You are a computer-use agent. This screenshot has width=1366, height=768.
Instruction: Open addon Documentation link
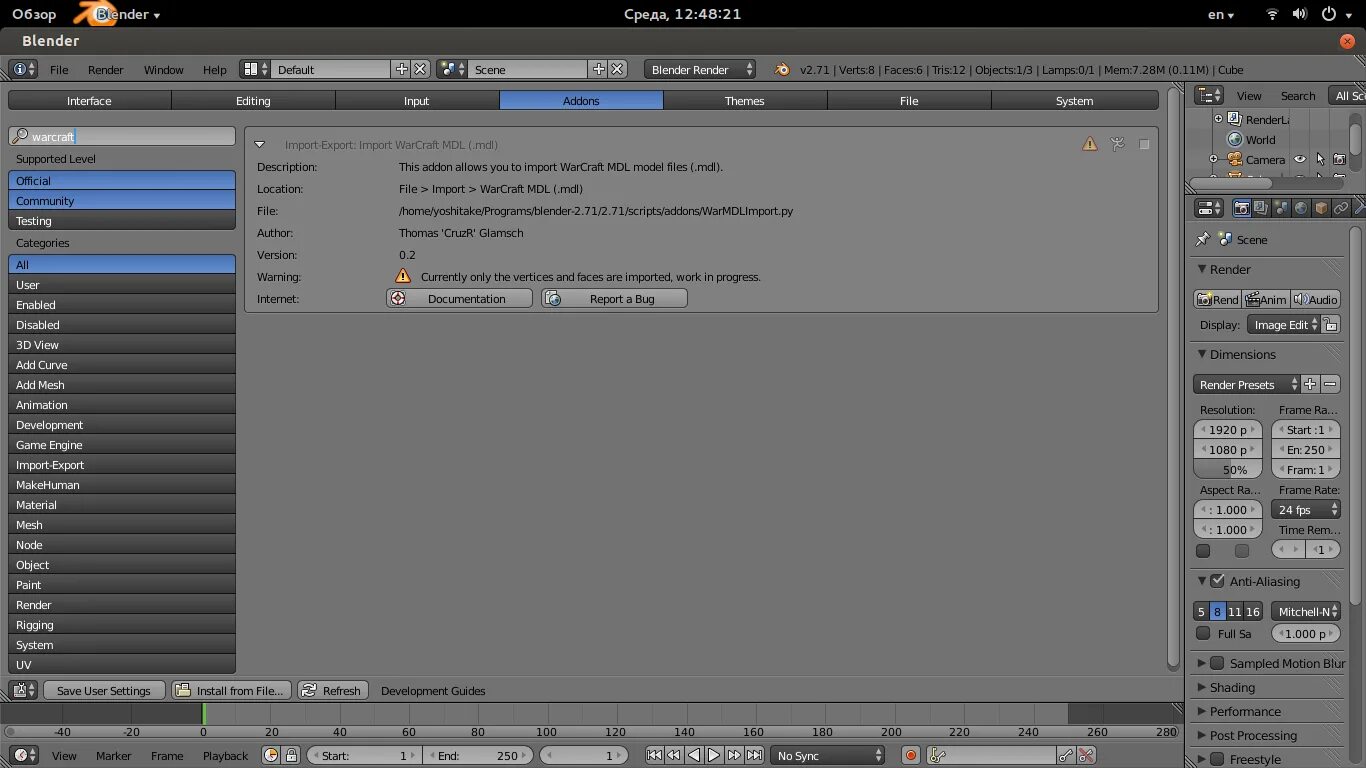pos(459,298)
